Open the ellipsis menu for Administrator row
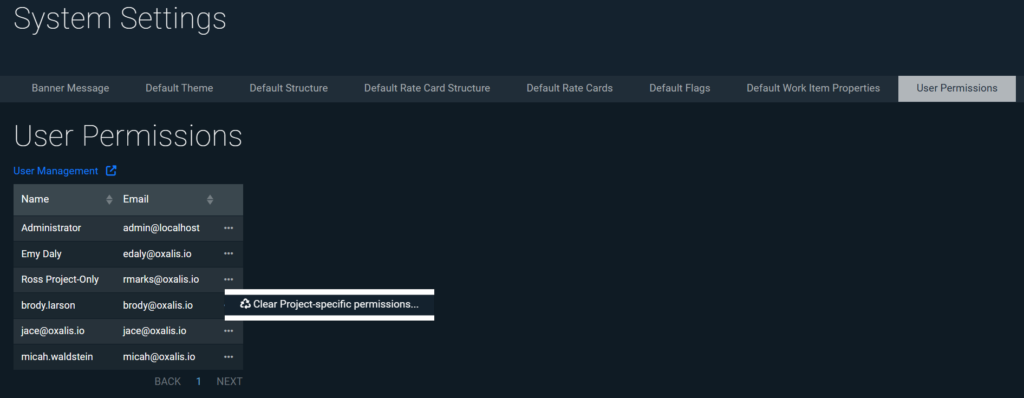The image size is (1024, 398). pyautogui.click(x=228, y=228)
